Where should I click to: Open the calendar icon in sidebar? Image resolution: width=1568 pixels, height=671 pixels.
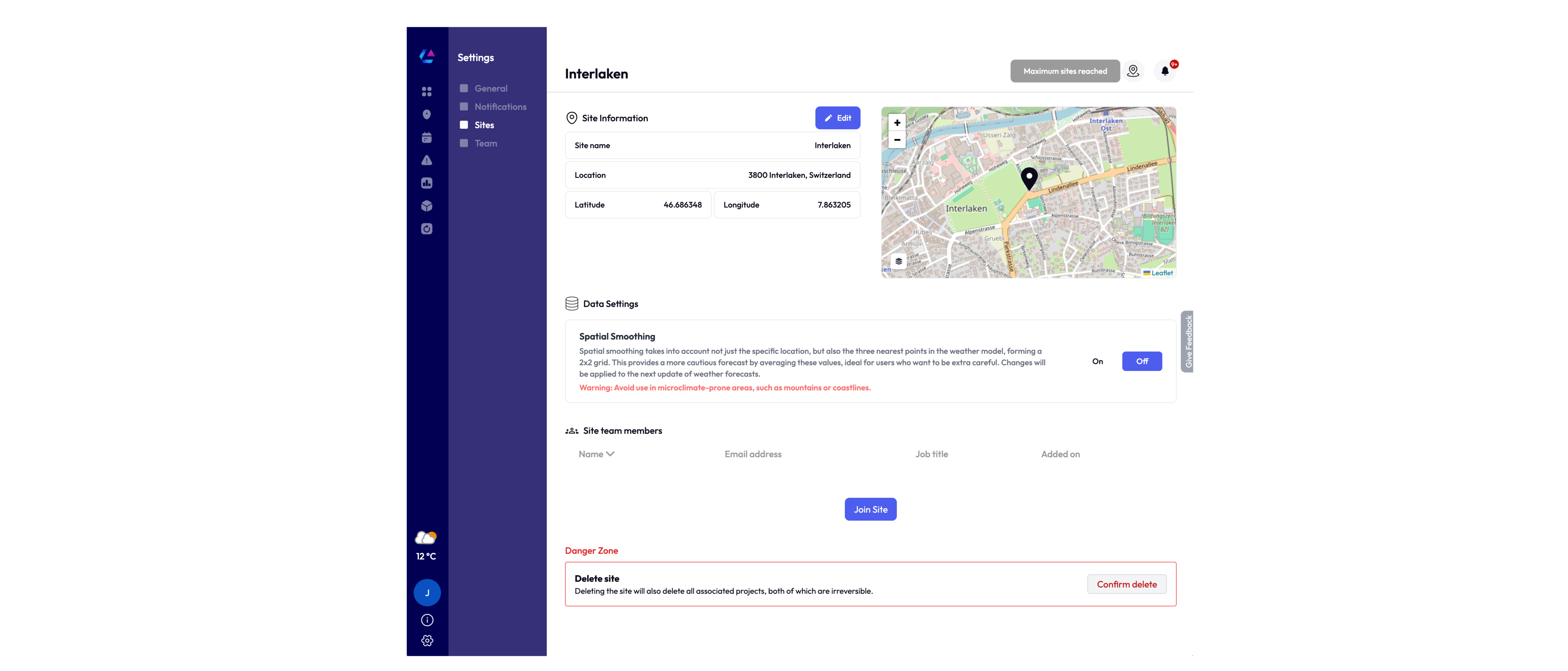(x=427, y=137)
